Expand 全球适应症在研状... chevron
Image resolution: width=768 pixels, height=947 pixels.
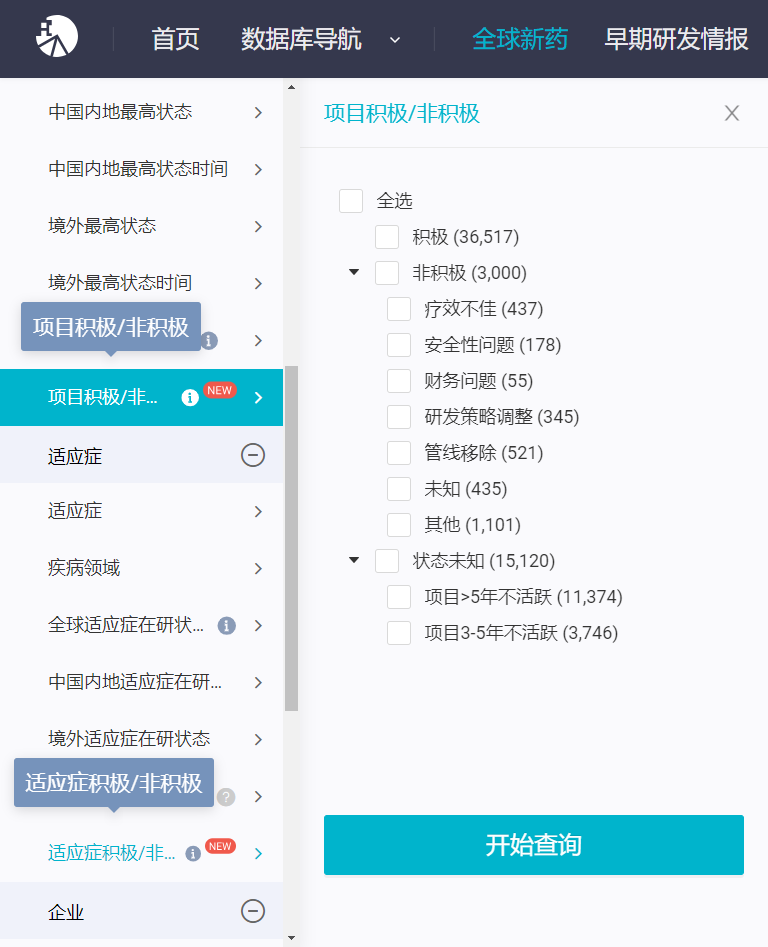pos(258,626)
